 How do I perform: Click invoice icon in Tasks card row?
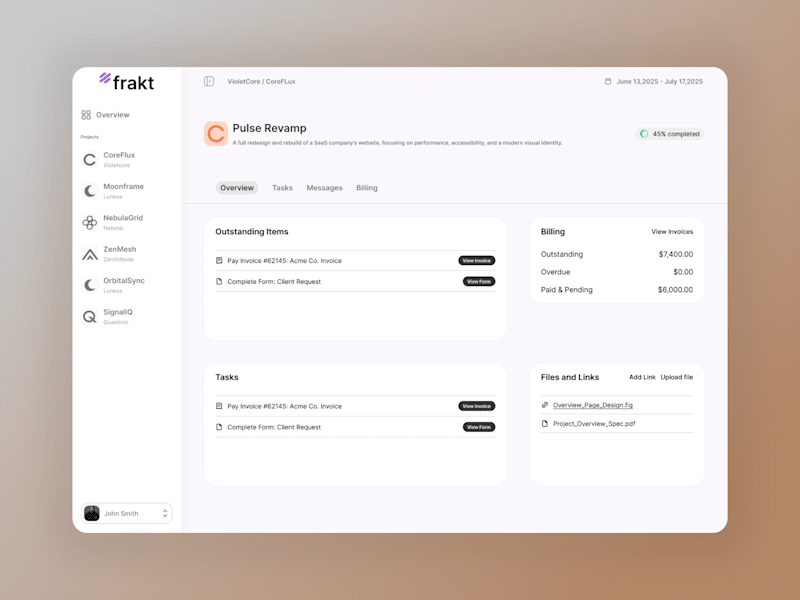pyautogui.click(x=219, y=406)
